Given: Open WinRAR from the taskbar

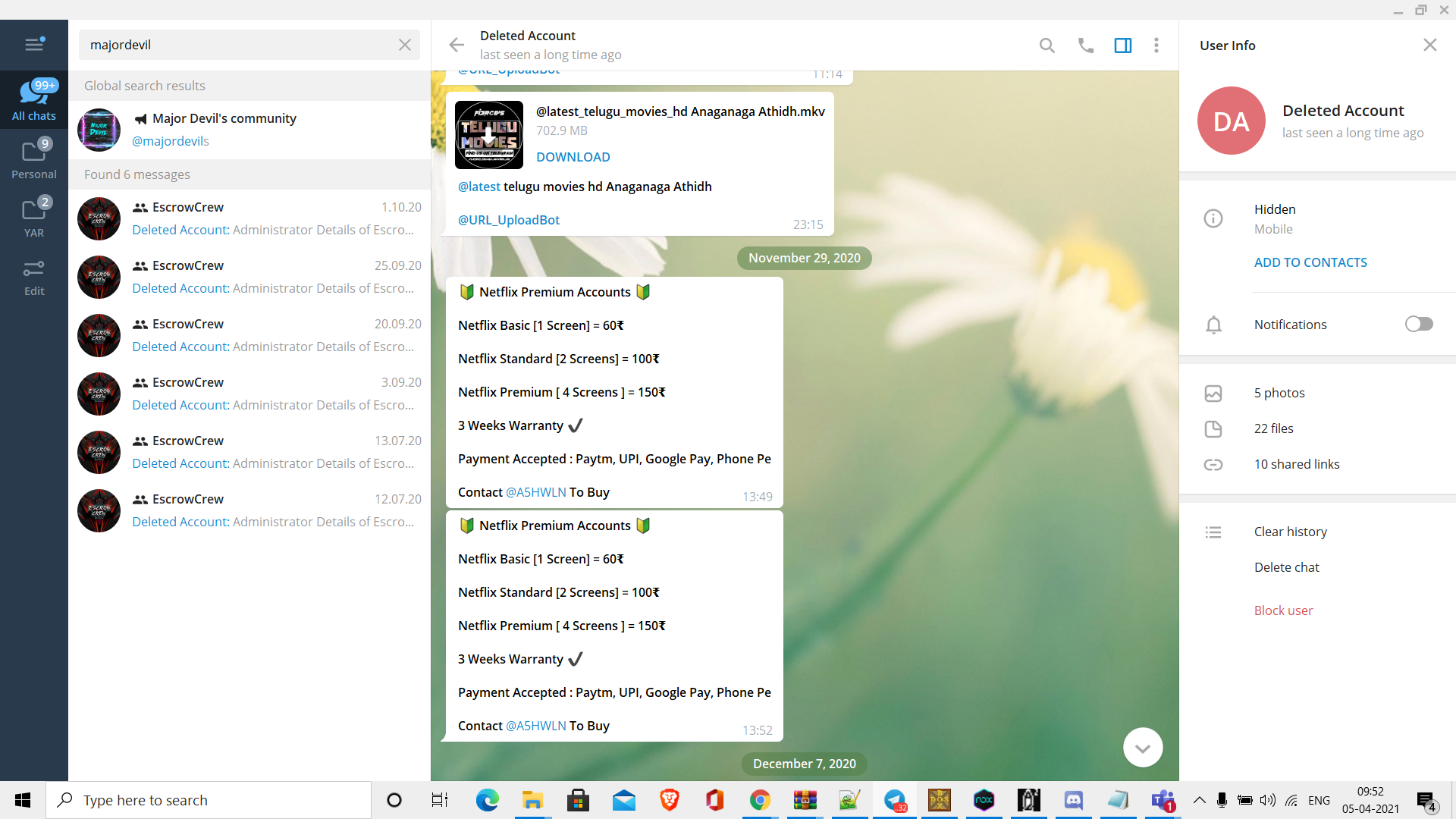Looking at the screenshot, I should 805,800.
